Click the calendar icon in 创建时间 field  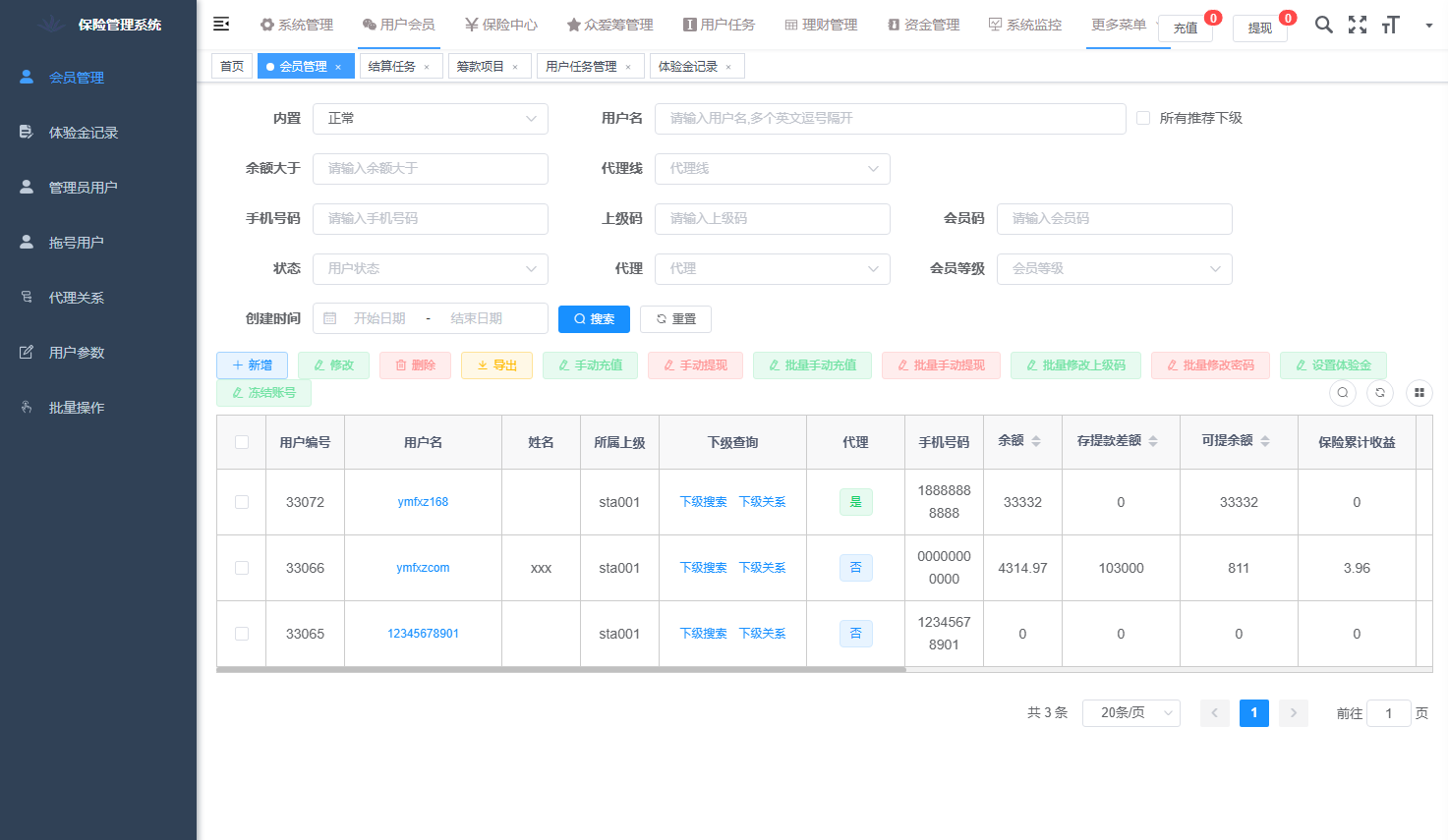point(330,318)
